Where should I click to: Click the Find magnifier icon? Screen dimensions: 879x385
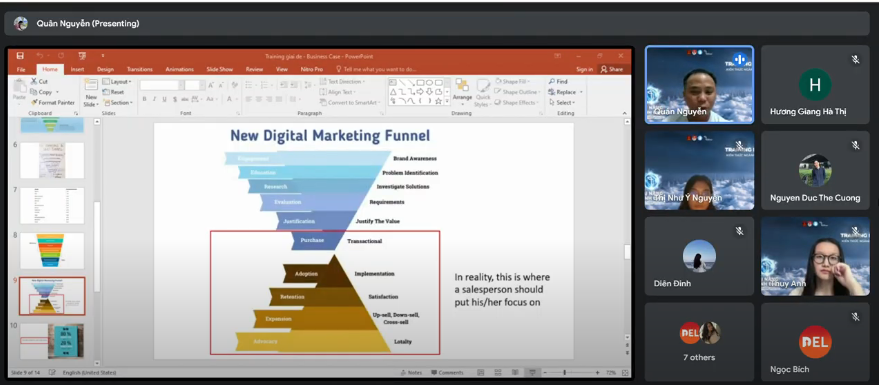click(552, 81)
